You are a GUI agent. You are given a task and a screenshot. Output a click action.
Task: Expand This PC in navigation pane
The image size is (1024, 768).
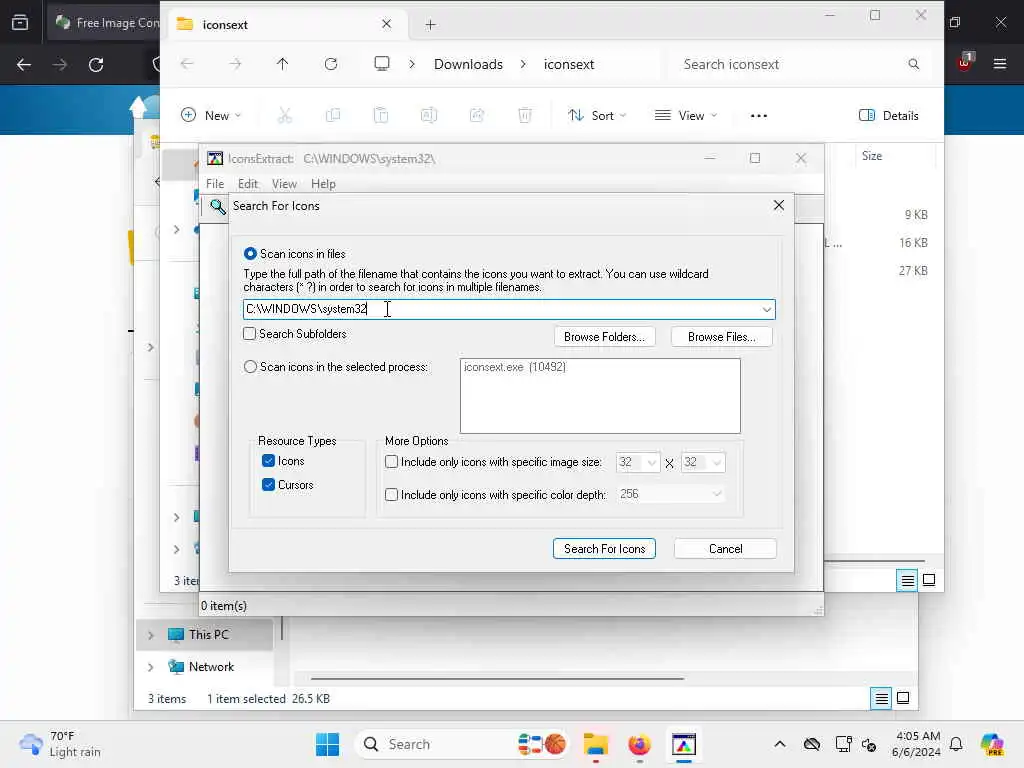(151, 635)
